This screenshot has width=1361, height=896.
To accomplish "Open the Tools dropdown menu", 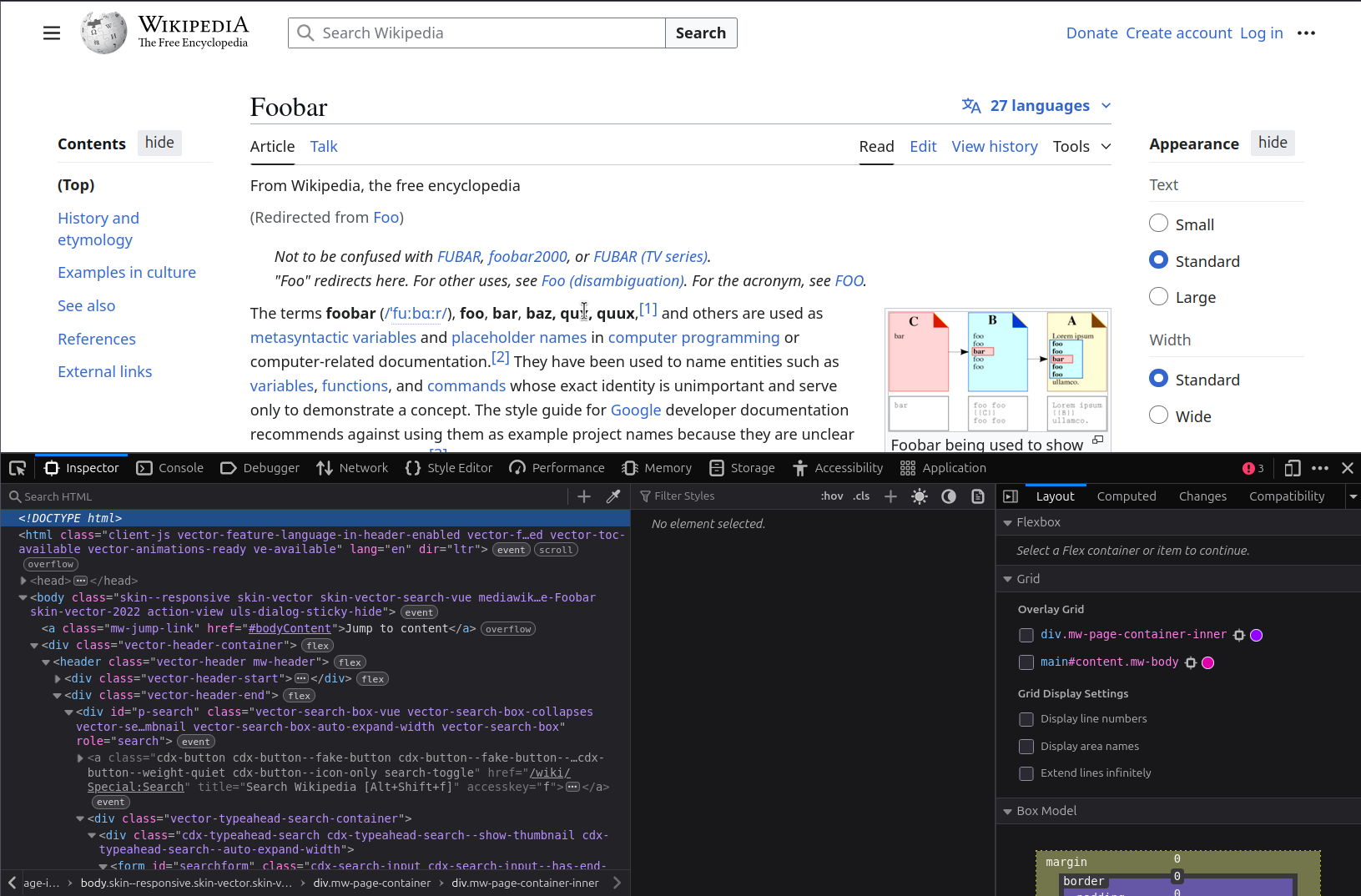I will tap(1081, 147).
